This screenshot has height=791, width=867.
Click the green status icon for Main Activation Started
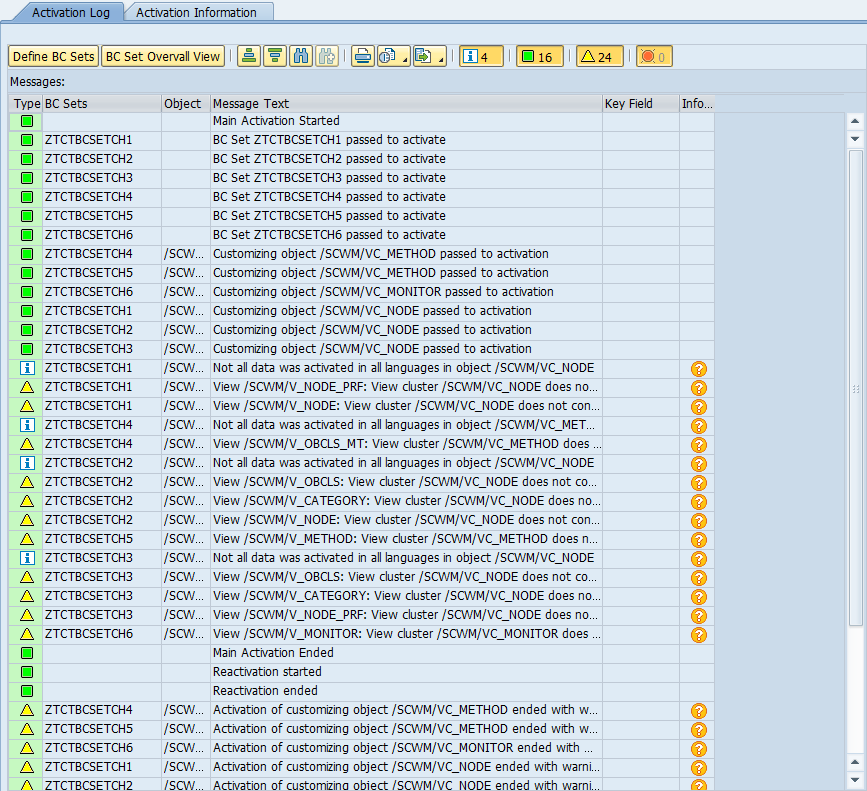27,121
